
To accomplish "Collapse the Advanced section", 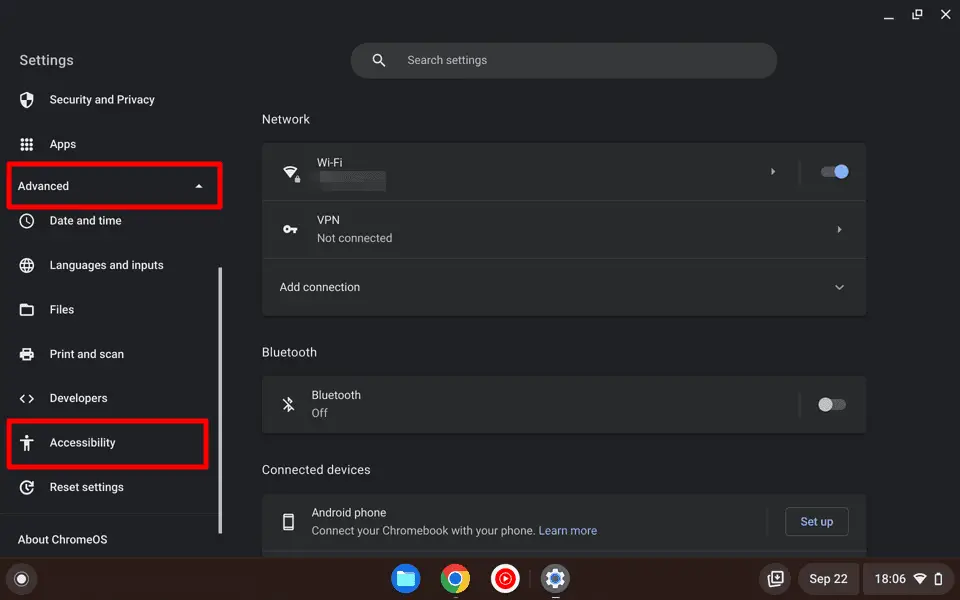I will 114,185.
